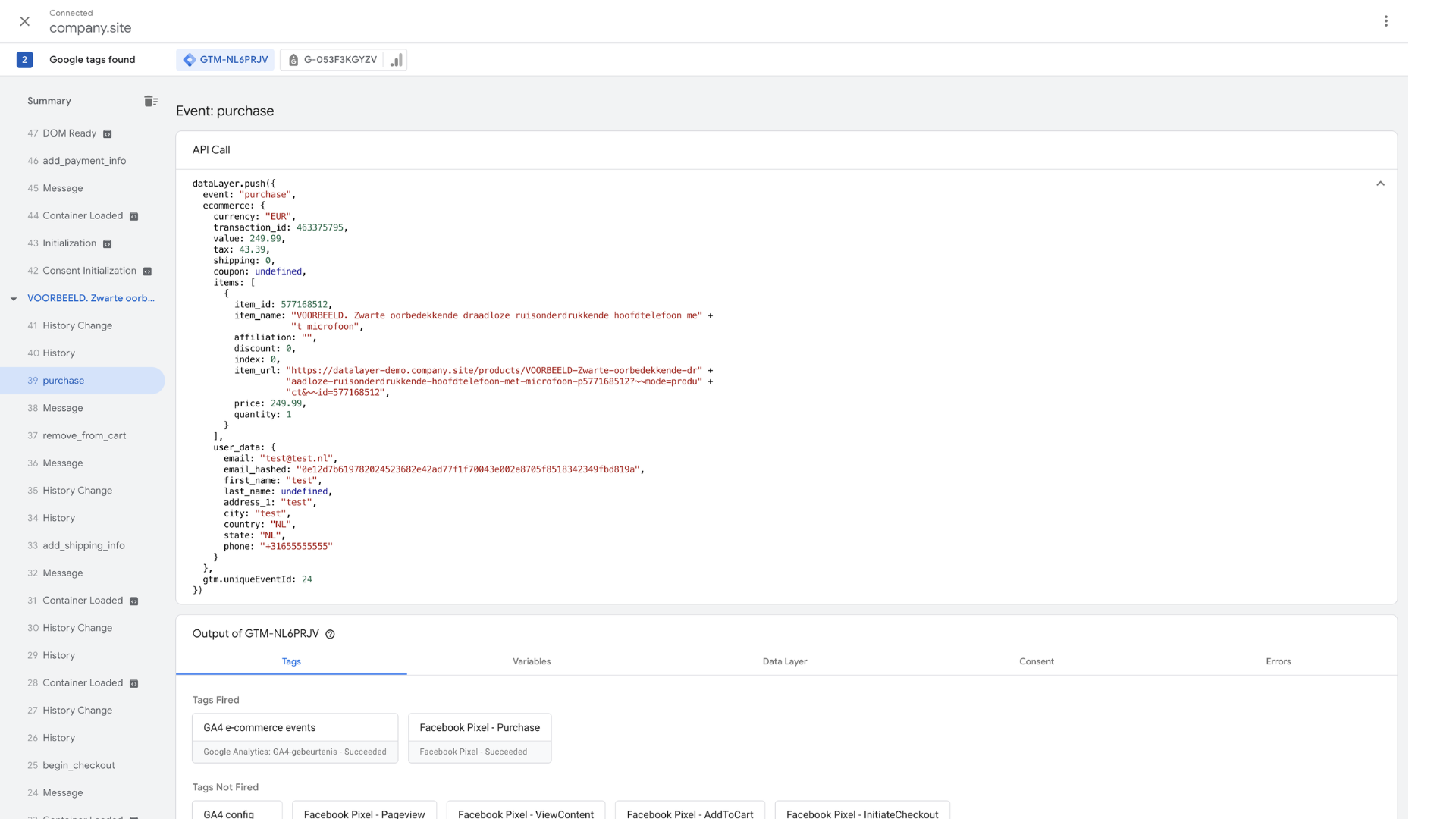Click the 'Event: purchase' heading

225,111
